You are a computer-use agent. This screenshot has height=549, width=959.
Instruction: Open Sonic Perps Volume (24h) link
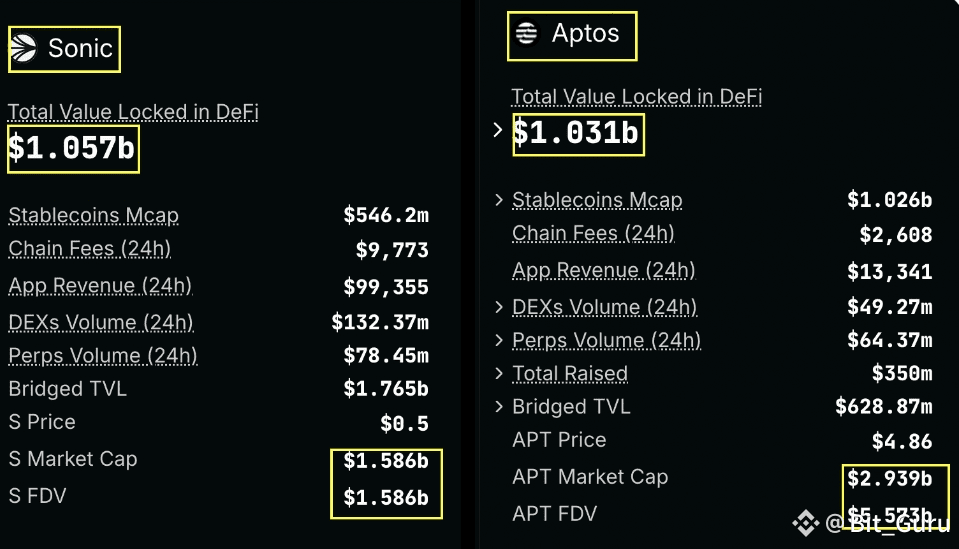click(x=103, y=356)
